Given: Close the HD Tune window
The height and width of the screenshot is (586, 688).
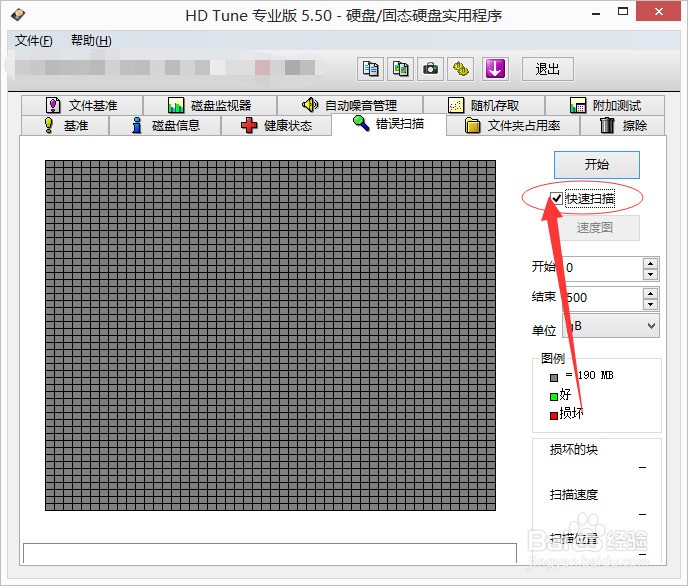Looking at the screenshot, I should (659, 12).
